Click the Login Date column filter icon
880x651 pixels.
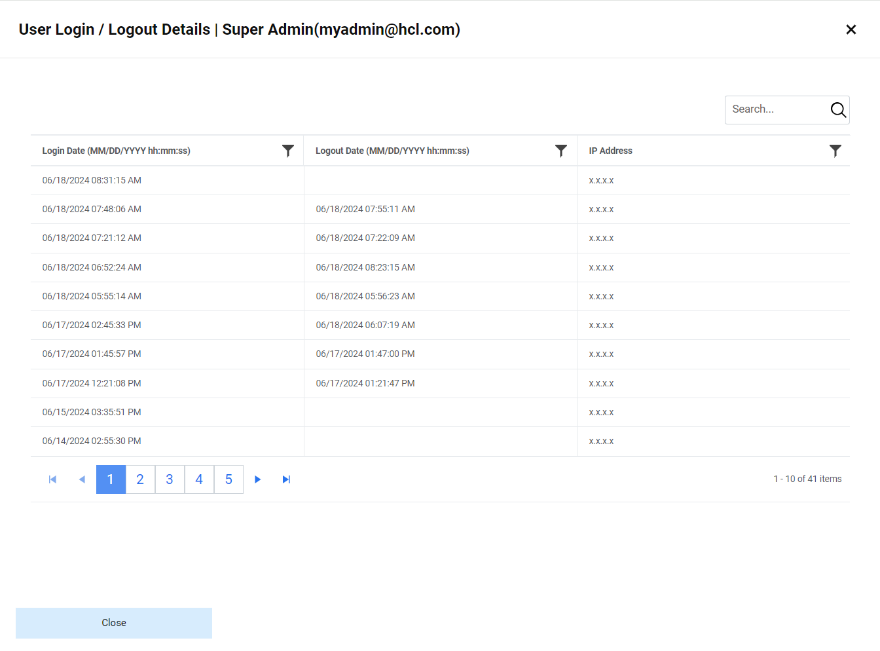288,151
